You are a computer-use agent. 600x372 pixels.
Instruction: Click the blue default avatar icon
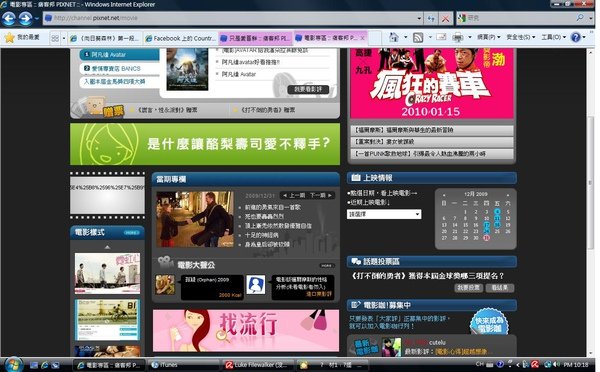click(256, 285)
